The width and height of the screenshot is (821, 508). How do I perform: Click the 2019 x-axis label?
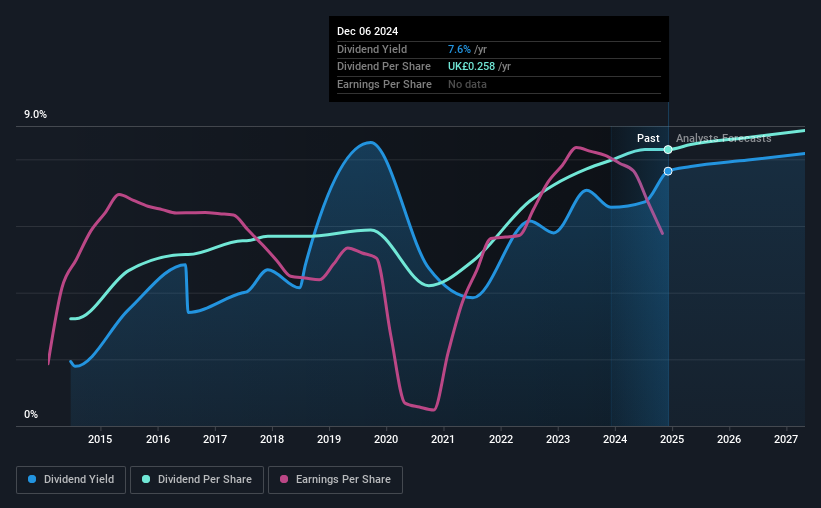coord(329,439)
